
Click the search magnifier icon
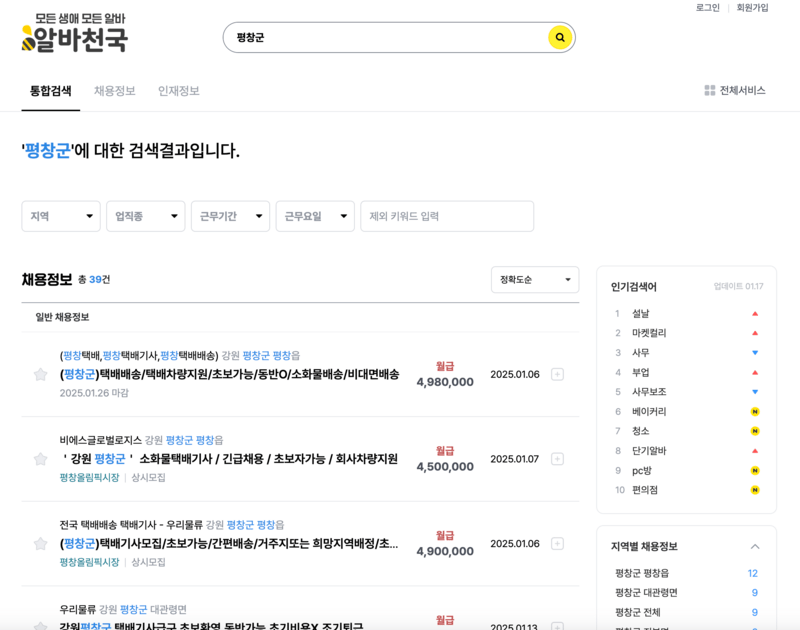pos(558,38)
